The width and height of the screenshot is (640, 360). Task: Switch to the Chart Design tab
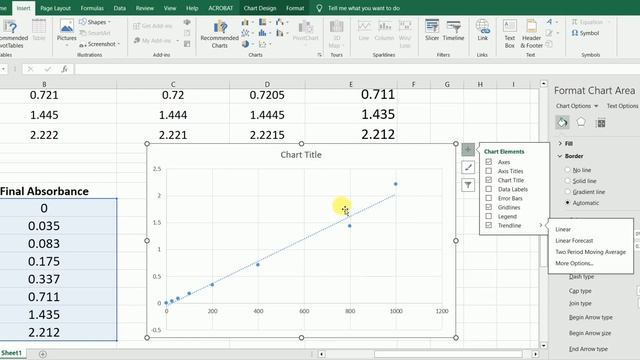[x=260, y=8]
